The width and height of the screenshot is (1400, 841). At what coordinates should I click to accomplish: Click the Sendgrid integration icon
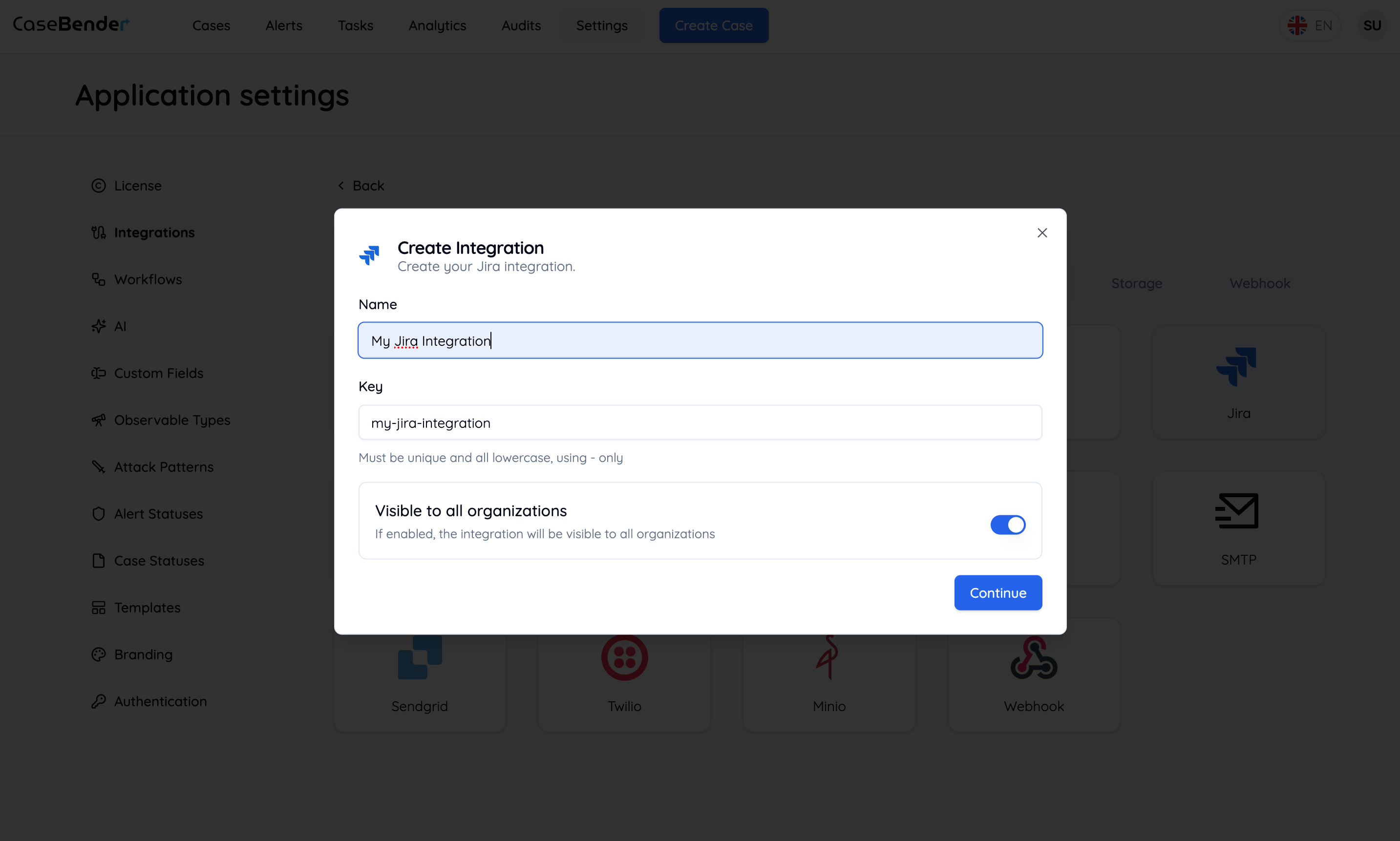tap(420, 658)
